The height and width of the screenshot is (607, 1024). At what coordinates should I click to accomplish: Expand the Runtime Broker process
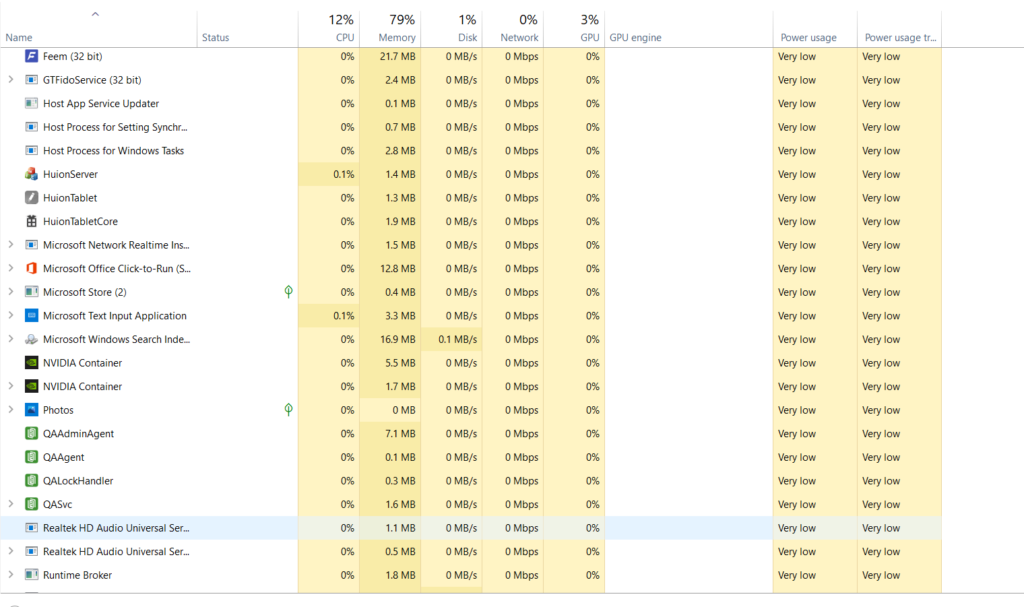[x=10, y=575]
